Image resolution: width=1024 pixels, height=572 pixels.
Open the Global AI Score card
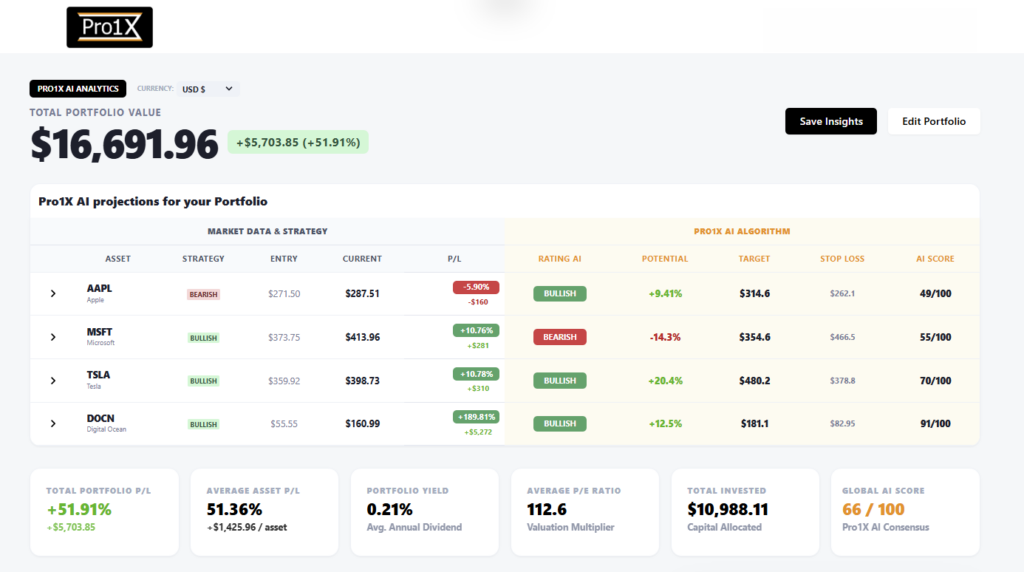[x=904, y=512]
